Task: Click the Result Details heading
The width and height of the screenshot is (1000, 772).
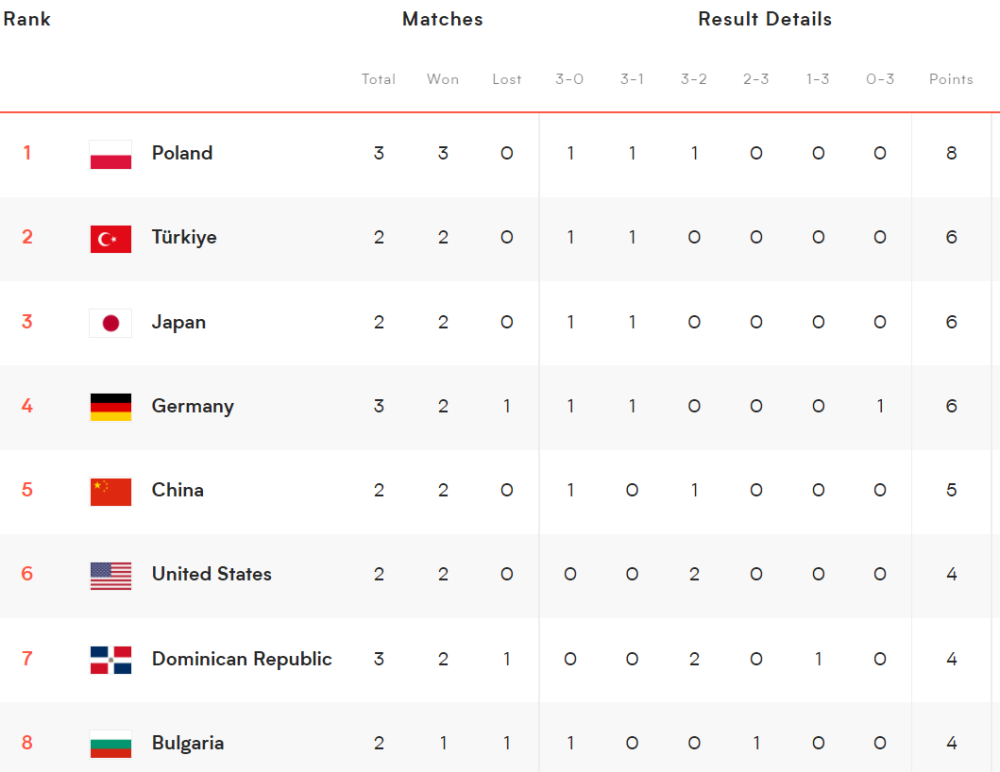Action: point(765,19)
